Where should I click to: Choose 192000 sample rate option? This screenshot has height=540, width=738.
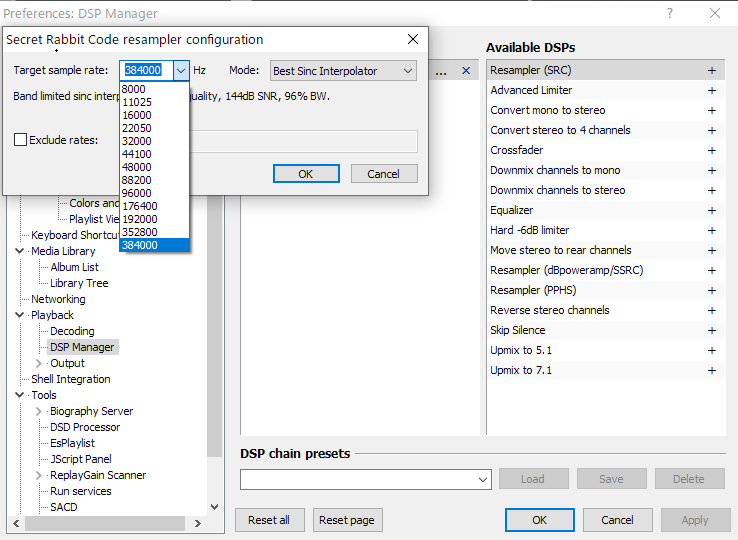point(154,219)
